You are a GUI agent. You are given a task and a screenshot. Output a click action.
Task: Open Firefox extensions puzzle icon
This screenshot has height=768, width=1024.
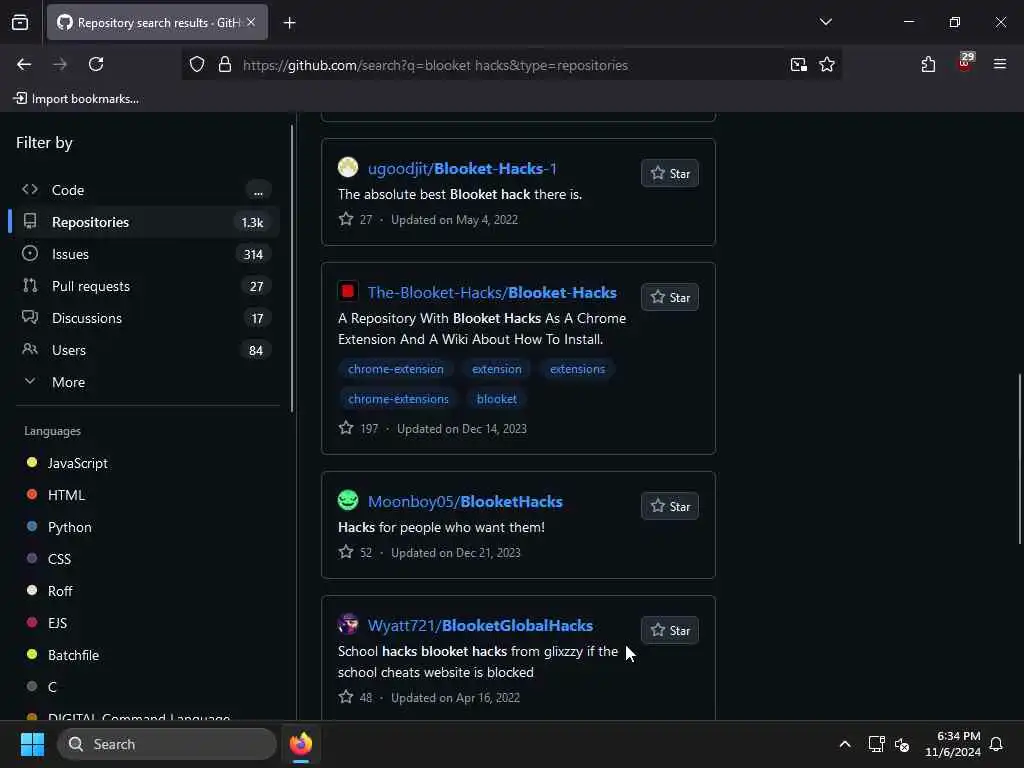[928, 64]
